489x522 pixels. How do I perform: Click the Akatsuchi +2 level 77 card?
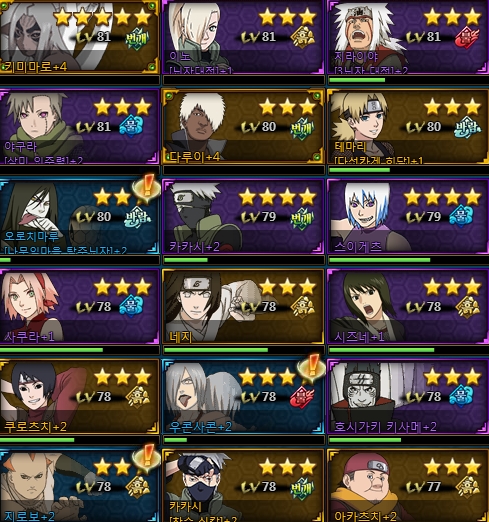[408, 485]
